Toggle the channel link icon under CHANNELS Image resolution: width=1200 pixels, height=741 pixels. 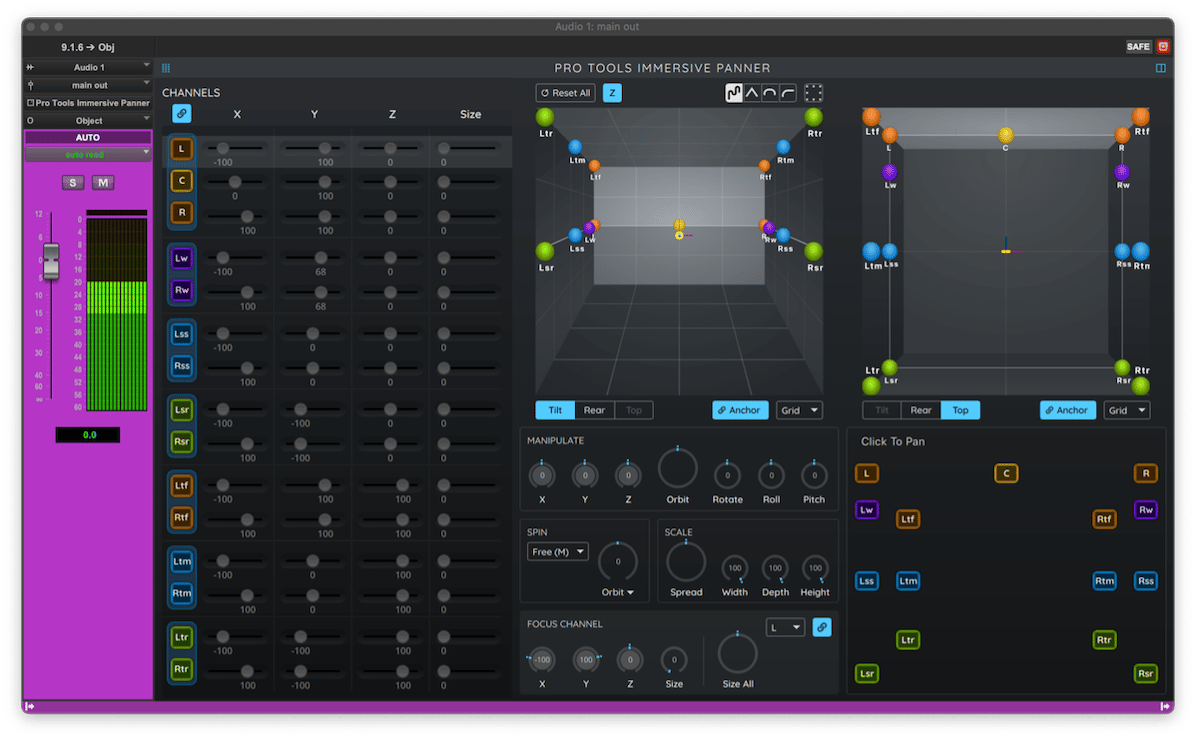click(181, 114)
